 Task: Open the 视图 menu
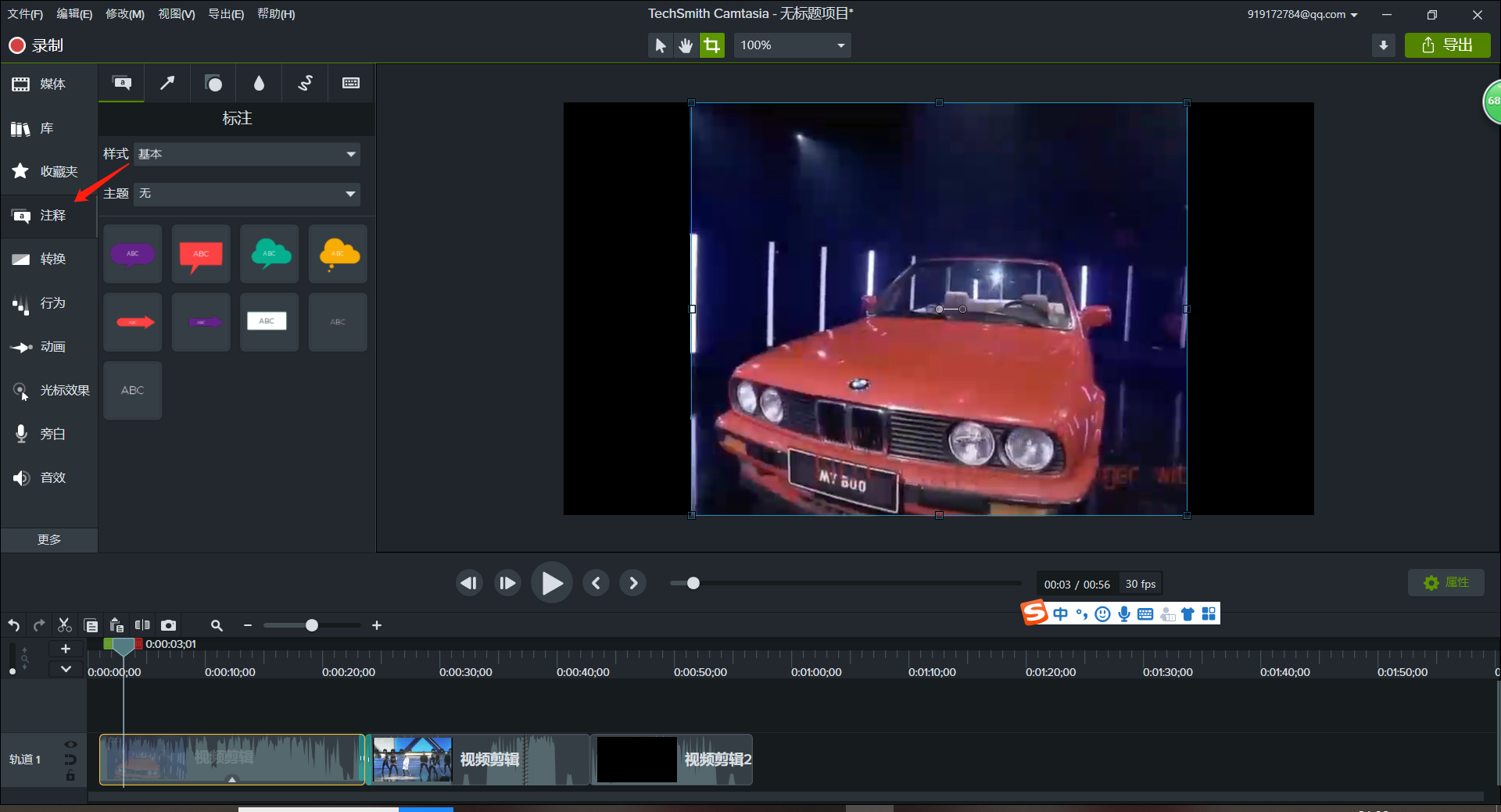[177, 14]
